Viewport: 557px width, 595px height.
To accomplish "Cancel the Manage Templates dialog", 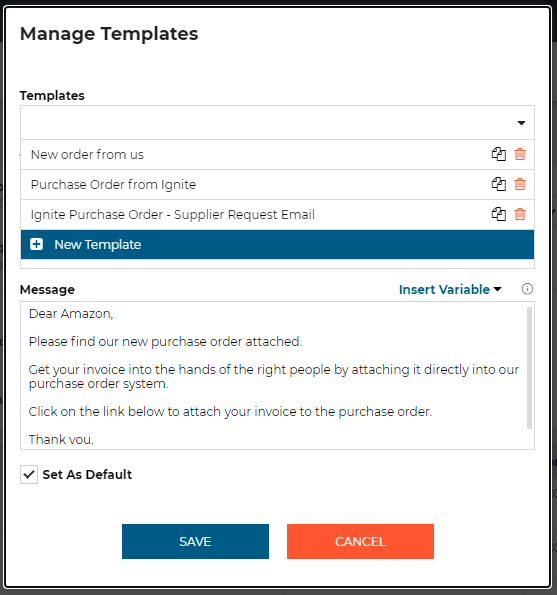I will click(360, 541).
